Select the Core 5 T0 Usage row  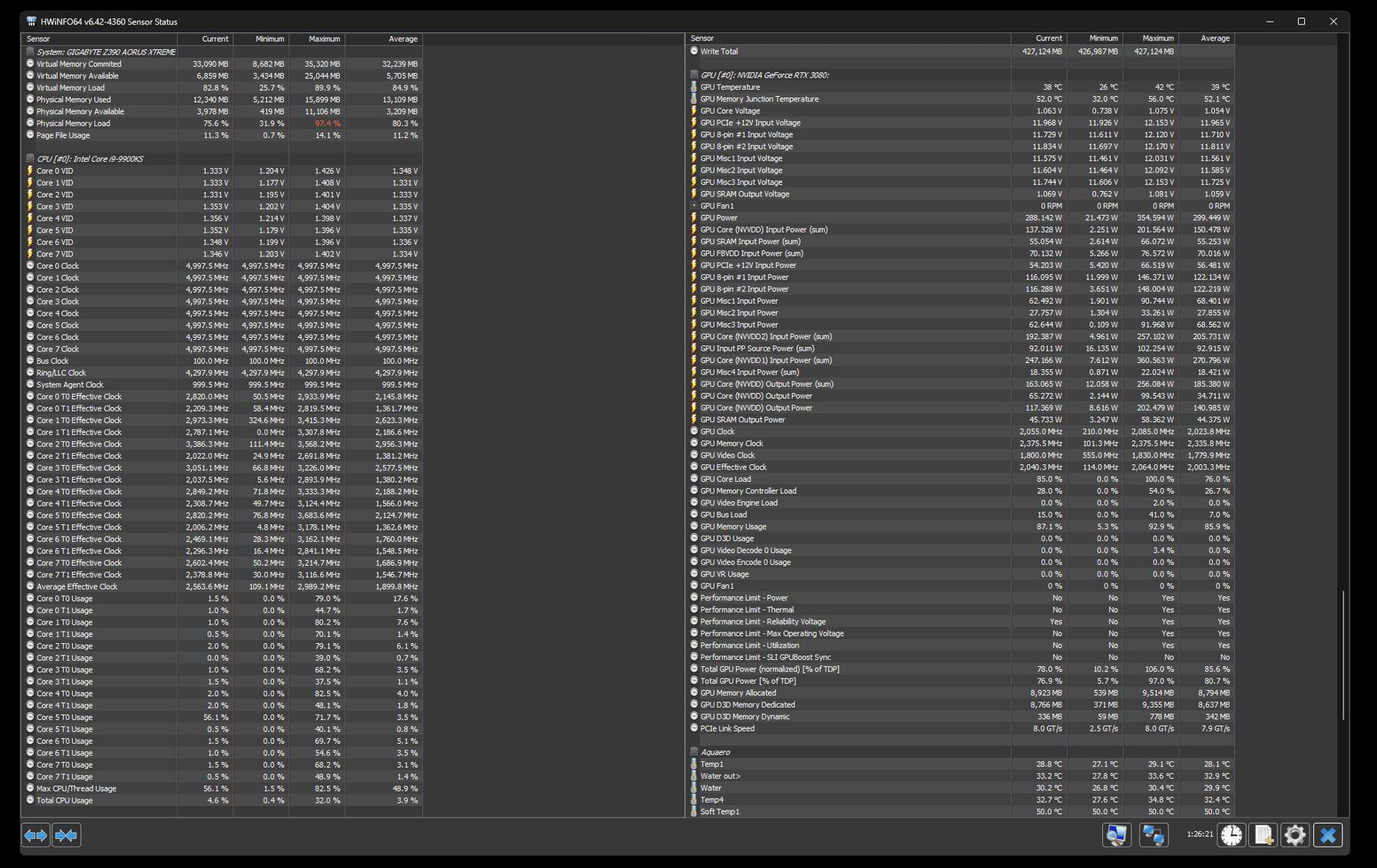pos(223,717)
